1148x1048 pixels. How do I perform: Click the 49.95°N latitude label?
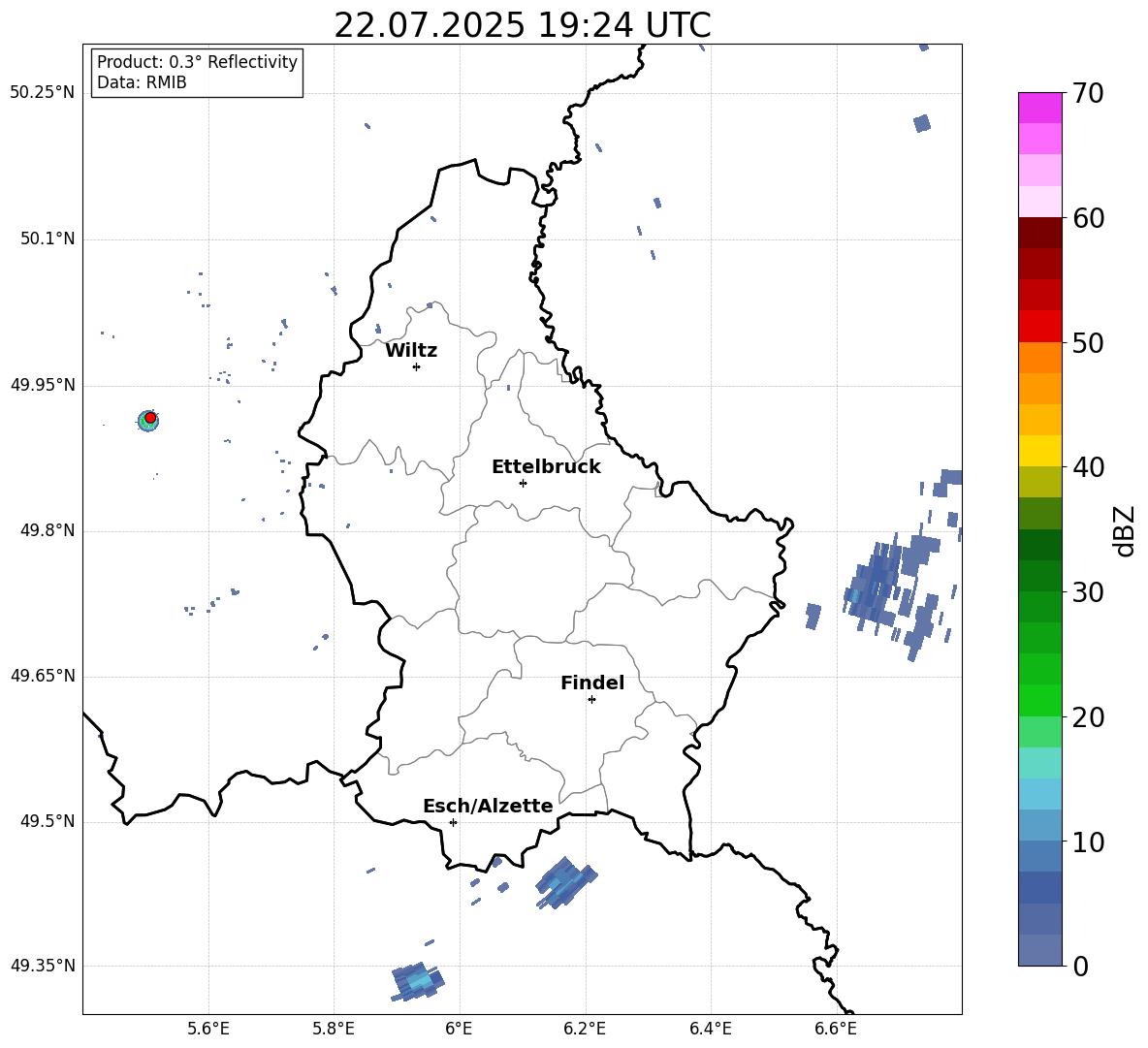coord(43,386)
